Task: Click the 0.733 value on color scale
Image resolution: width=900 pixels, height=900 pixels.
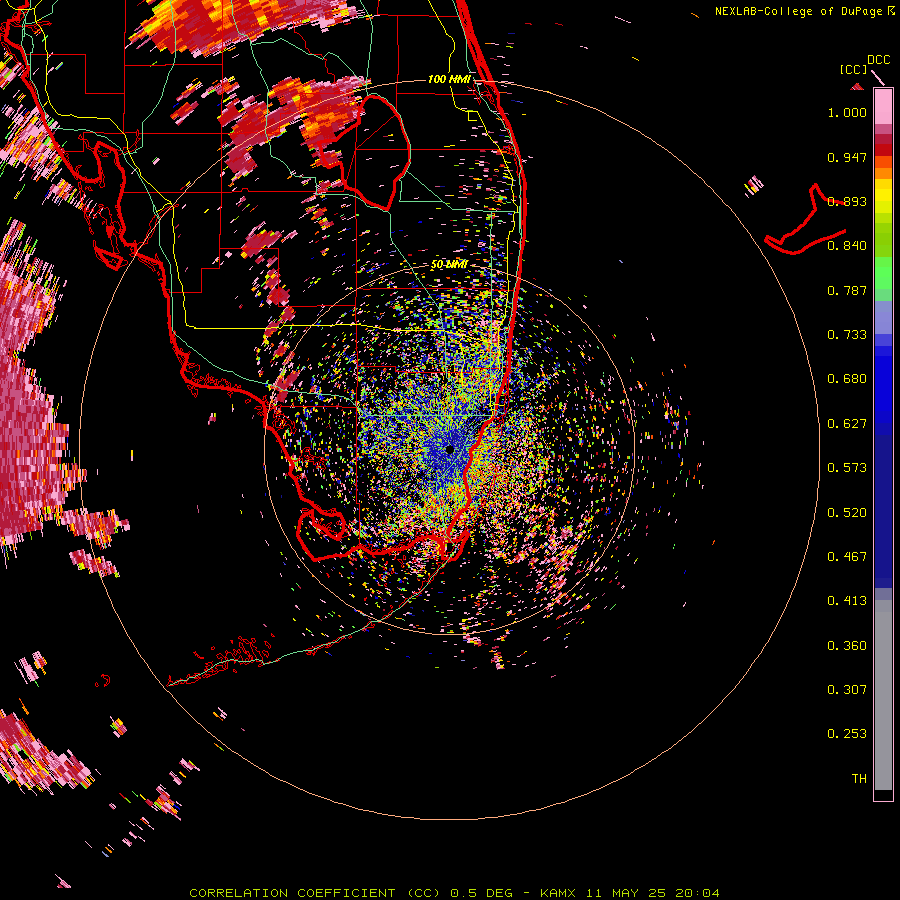Action: coord(847,335)
